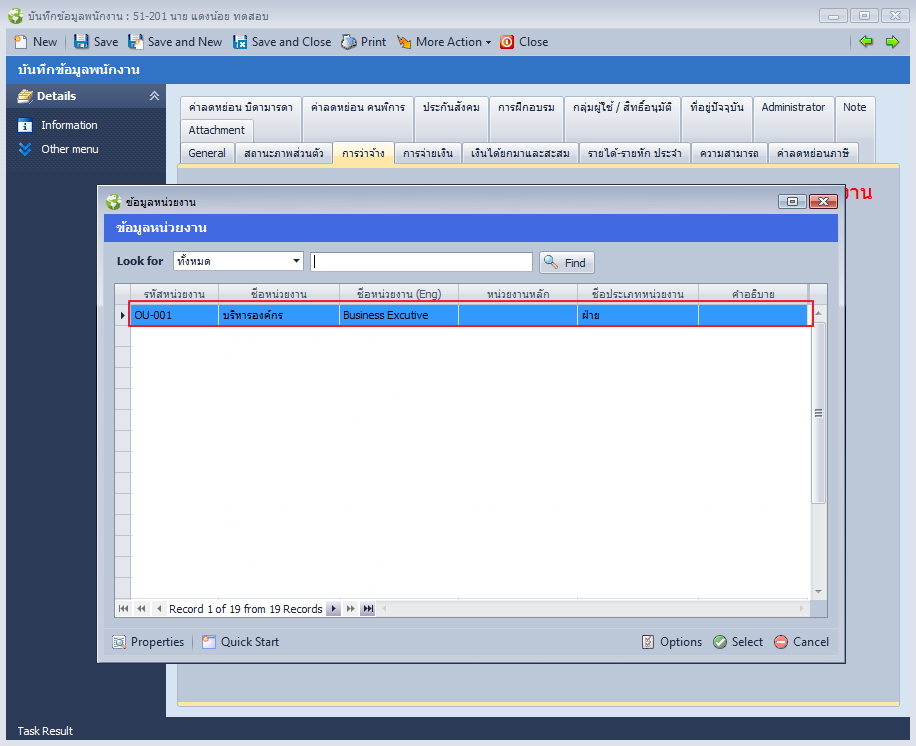The image size is (916, 746).
Task: Click the green Select button
Action: 738,642
